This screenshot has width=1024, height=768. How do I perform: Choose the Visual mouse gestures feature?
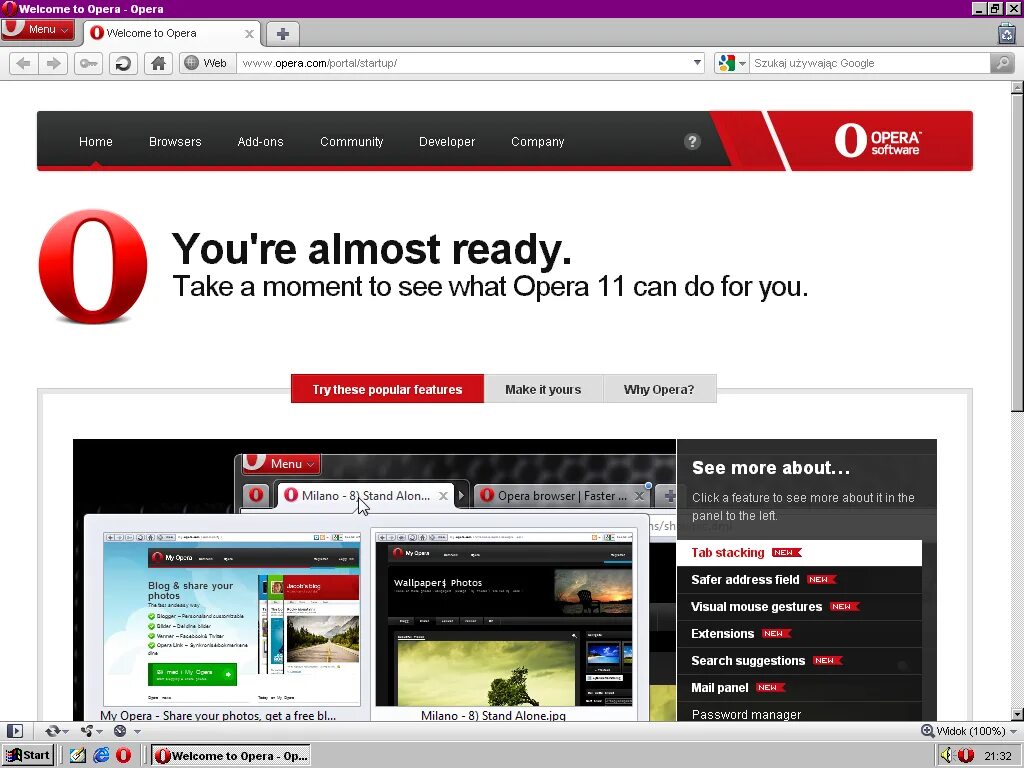[x=799, y=607]
